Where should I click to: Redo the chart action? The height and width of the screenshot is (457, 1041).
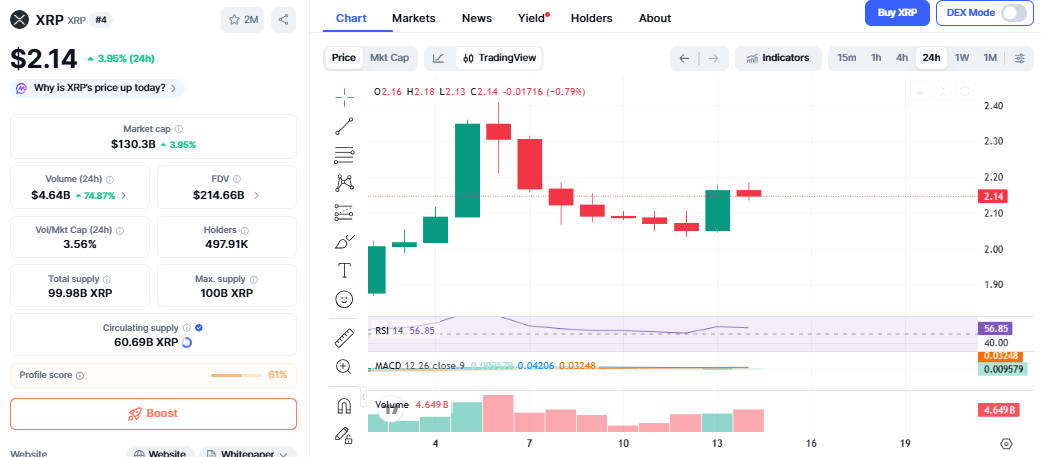[714, 58]
